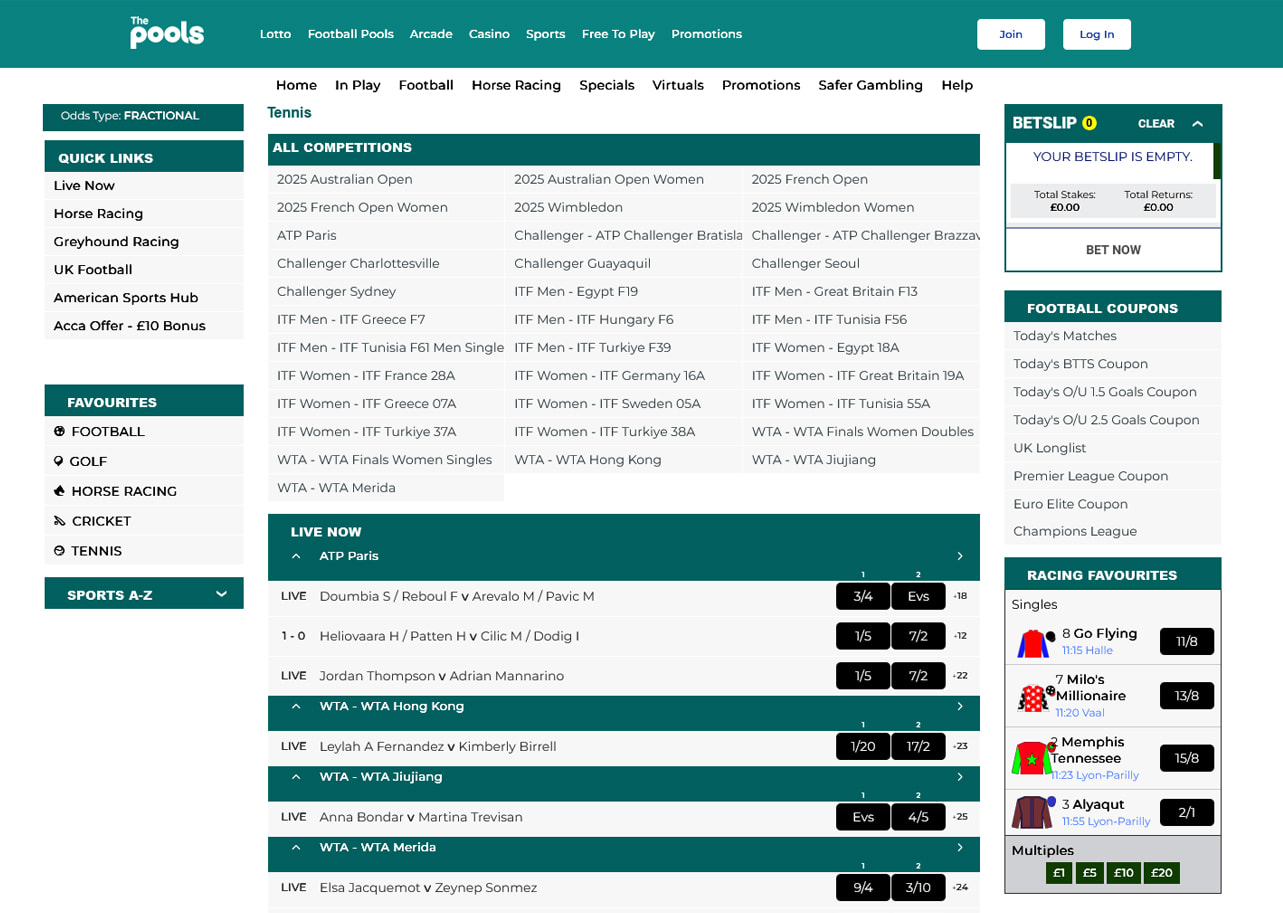
Task: Open Challenger Sydney competition
Action: point(336,291)
